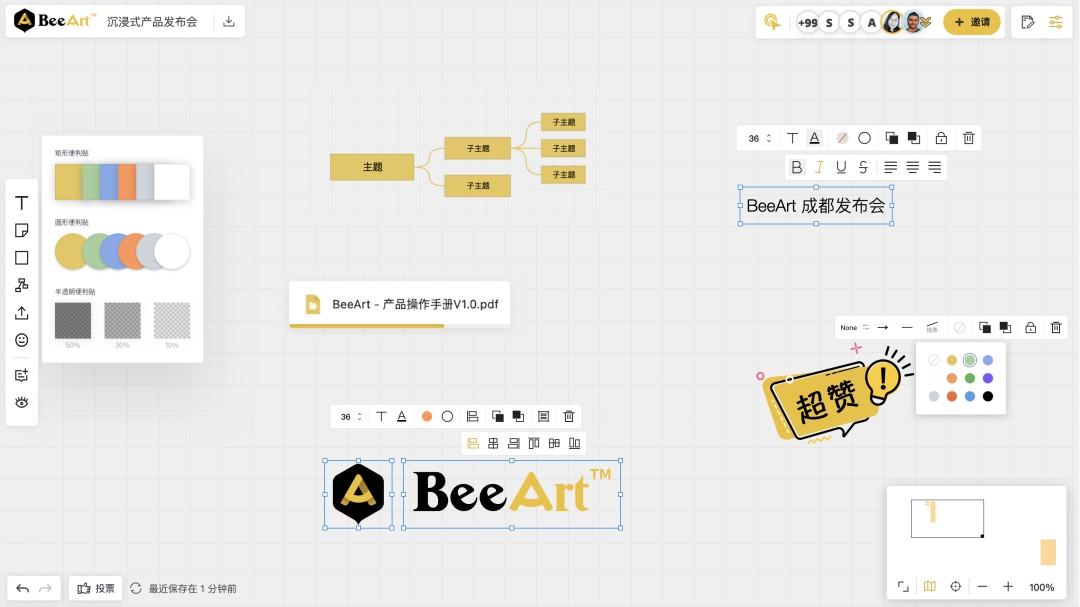Select the green swatch in the line color palette
Viewport: 1080px width, 607px height.
[969, 360]
